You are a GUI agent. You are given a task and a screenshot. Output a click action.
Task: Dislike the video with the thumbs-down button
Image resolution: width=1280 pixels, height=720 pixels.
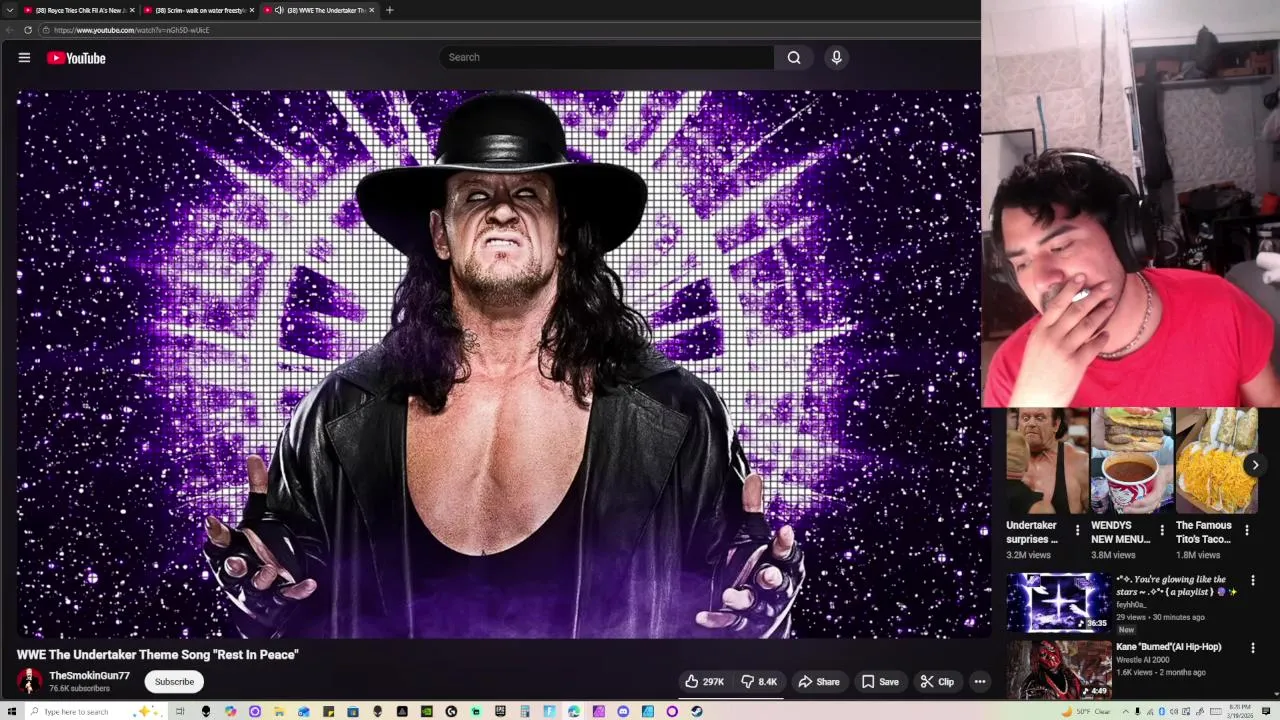[x=759, y=682]
